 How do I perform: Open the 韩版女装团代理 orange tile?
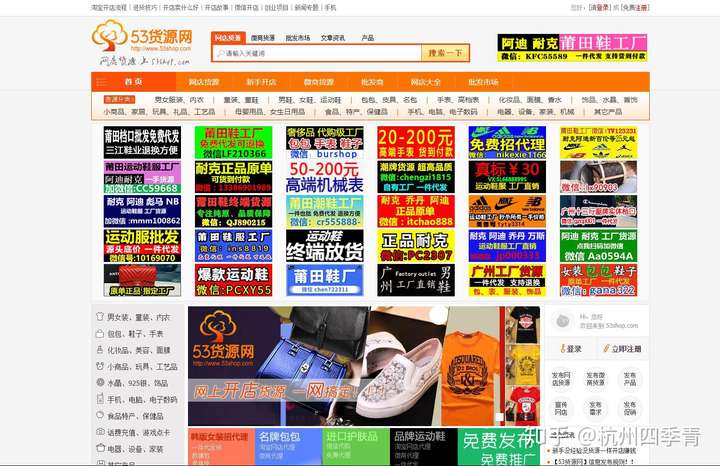[x=221, y=447]
